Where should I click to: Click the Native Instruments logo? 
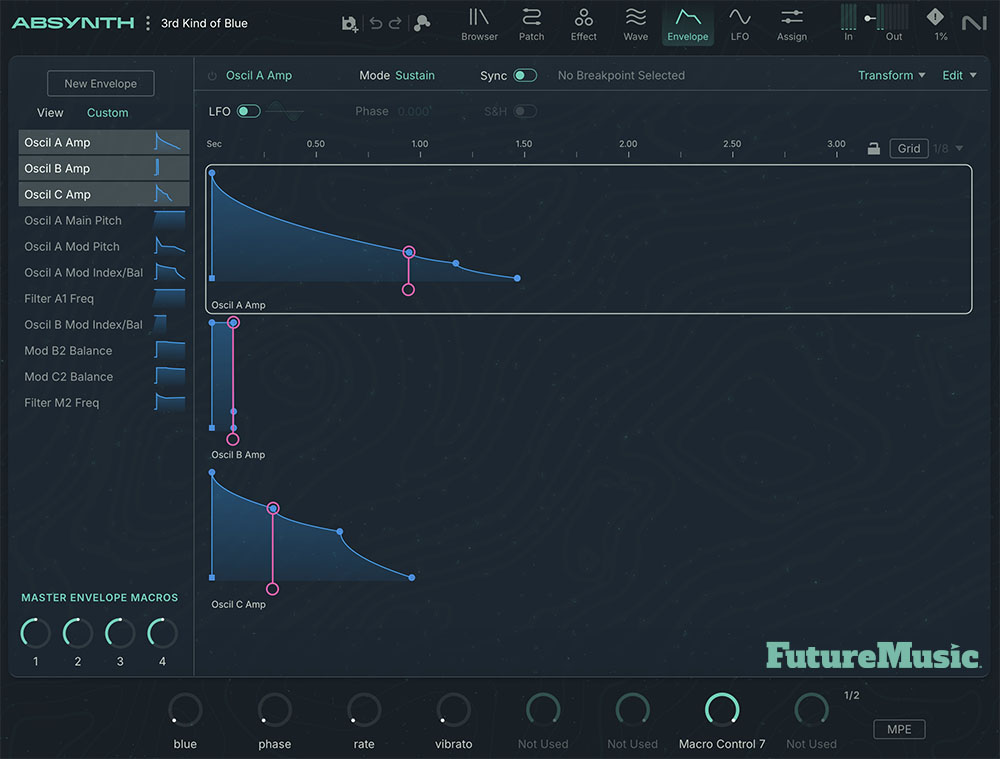(x=974, y=24)
